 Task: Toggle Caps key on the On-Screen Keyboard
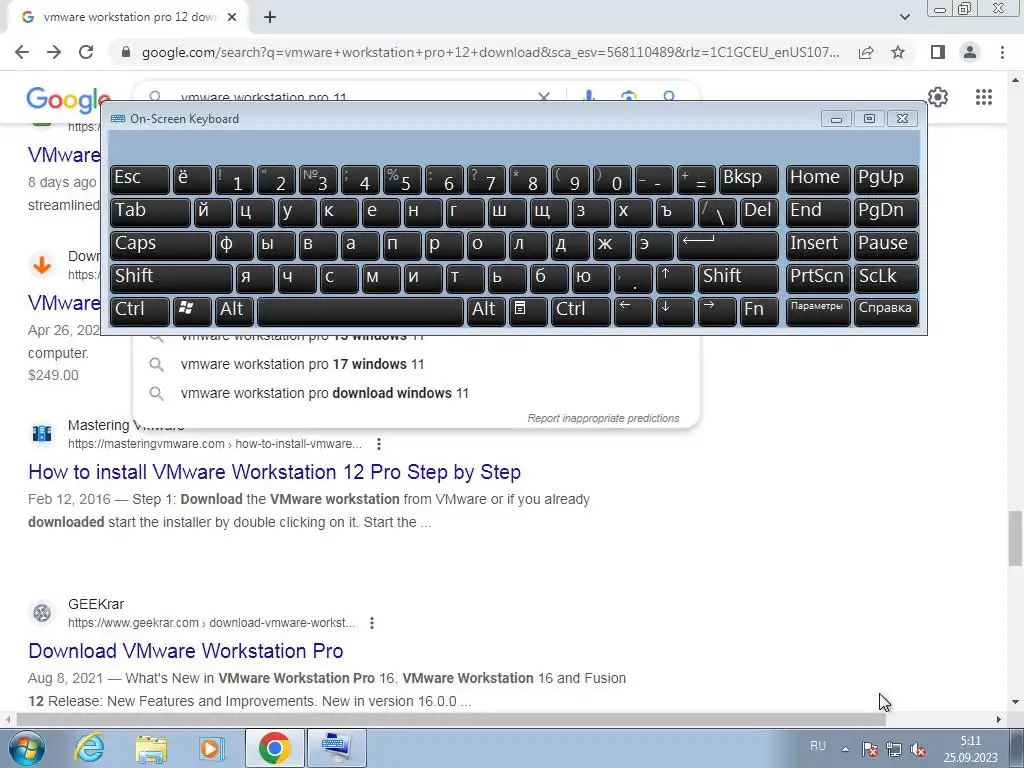coord(161,244)
